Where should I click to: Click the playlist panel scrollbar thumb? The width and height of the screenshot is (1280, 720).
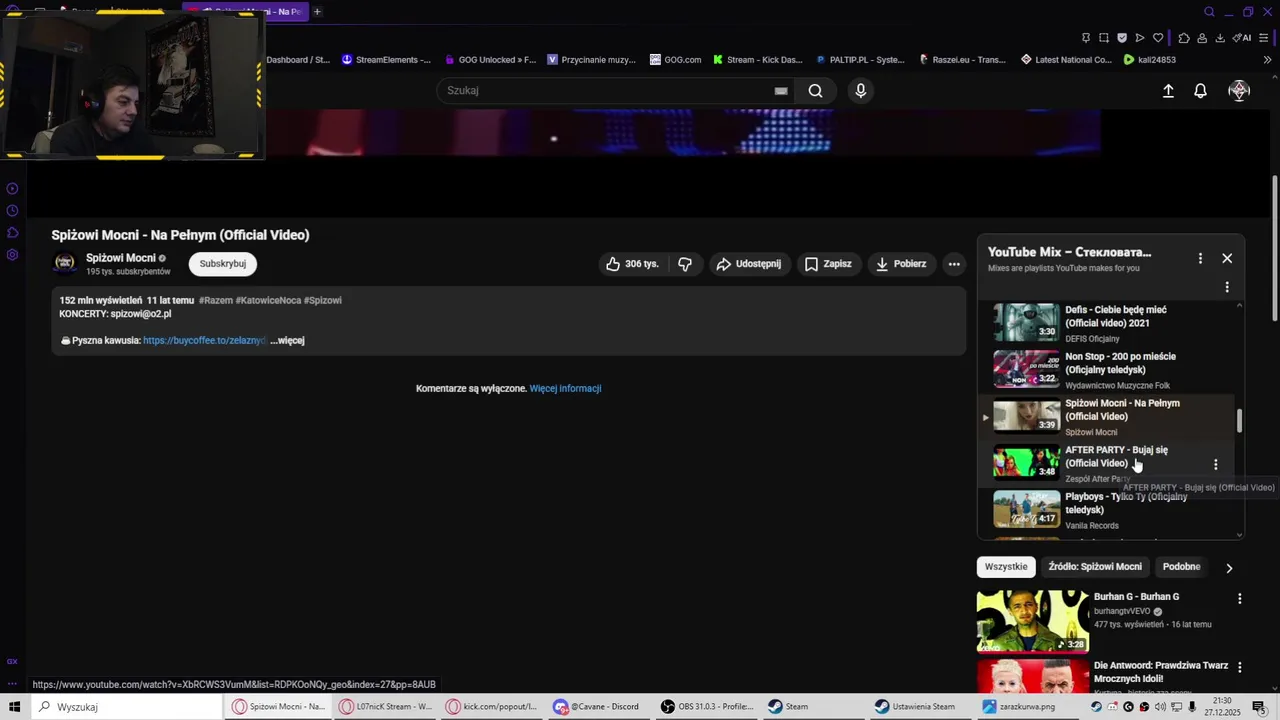[x=1240, y=421]
